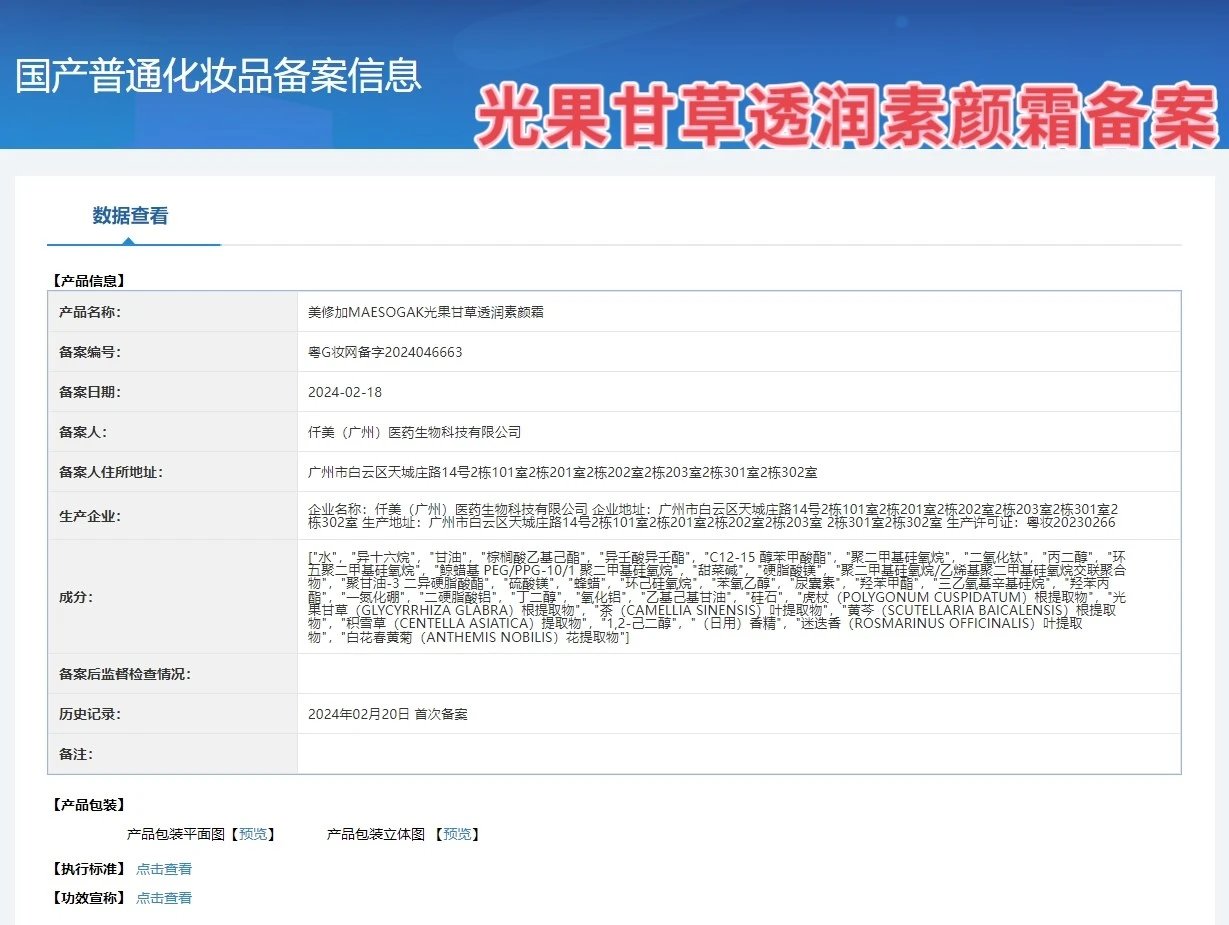Click the 【产品包装】 section heading
This screenshot has height=925, width=1229.
click(88, 805)
